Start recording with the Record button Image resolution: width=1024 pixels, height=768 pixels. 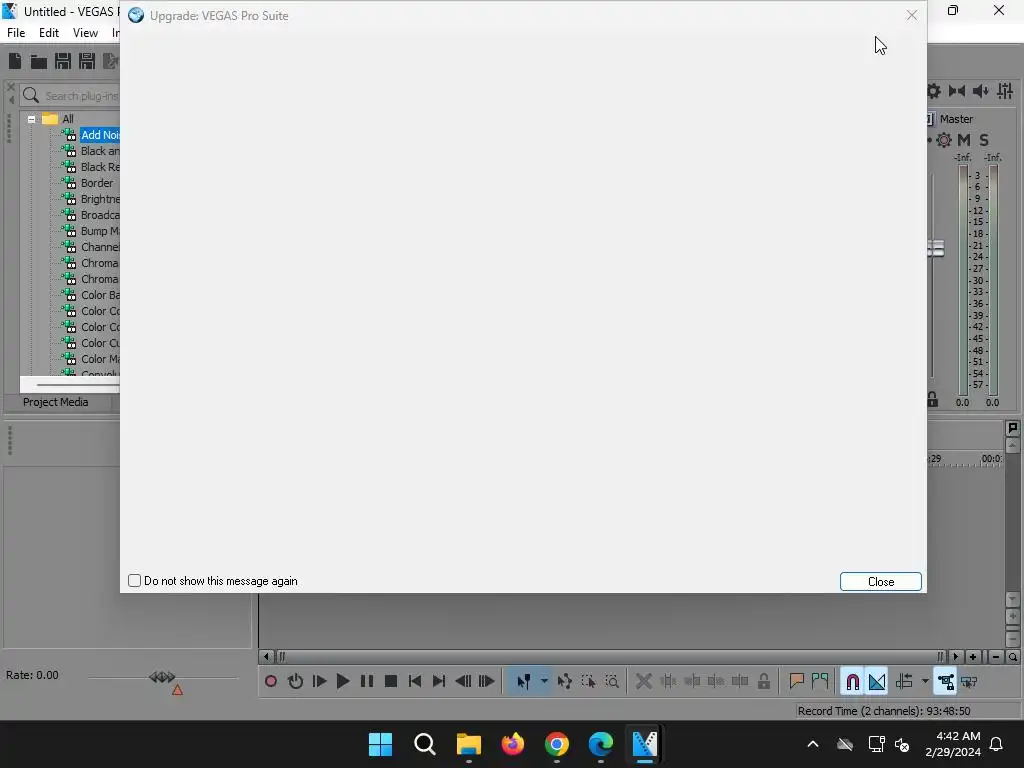[270, 682]
